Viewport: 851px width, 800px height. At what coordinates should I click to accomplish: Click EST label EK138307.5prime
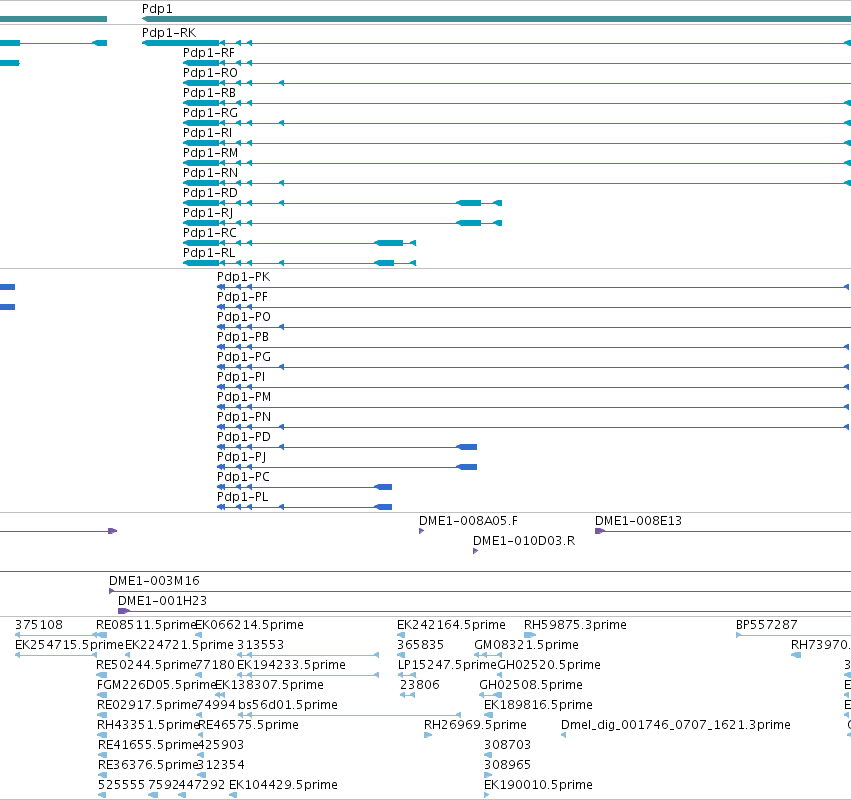pos(269,685)
